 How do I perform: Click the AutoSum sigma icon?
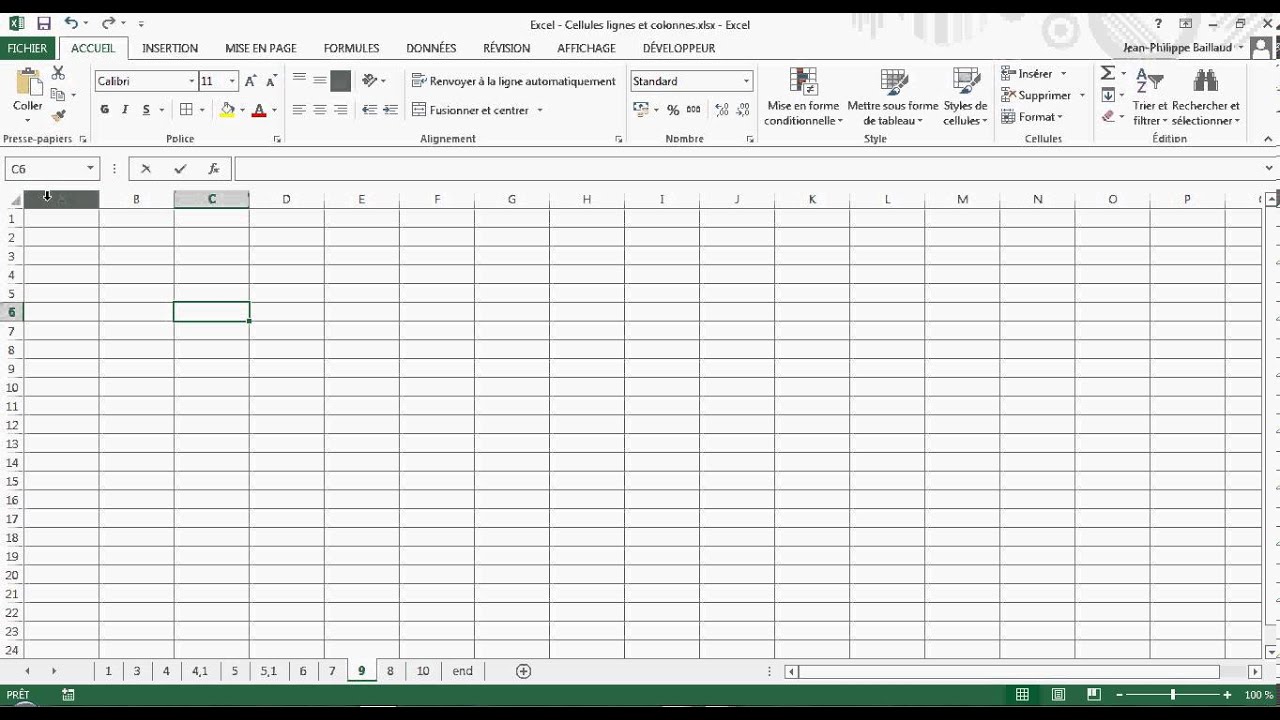click(1107, 73)
